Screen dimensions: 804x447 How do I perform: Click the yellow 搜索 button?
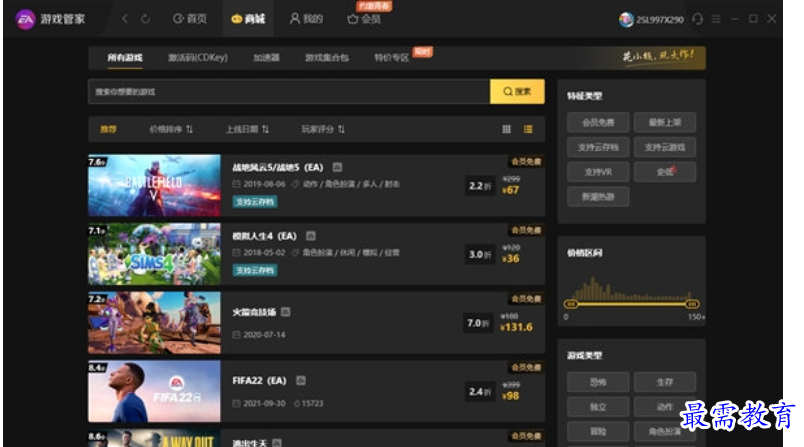tap(517, 92)
